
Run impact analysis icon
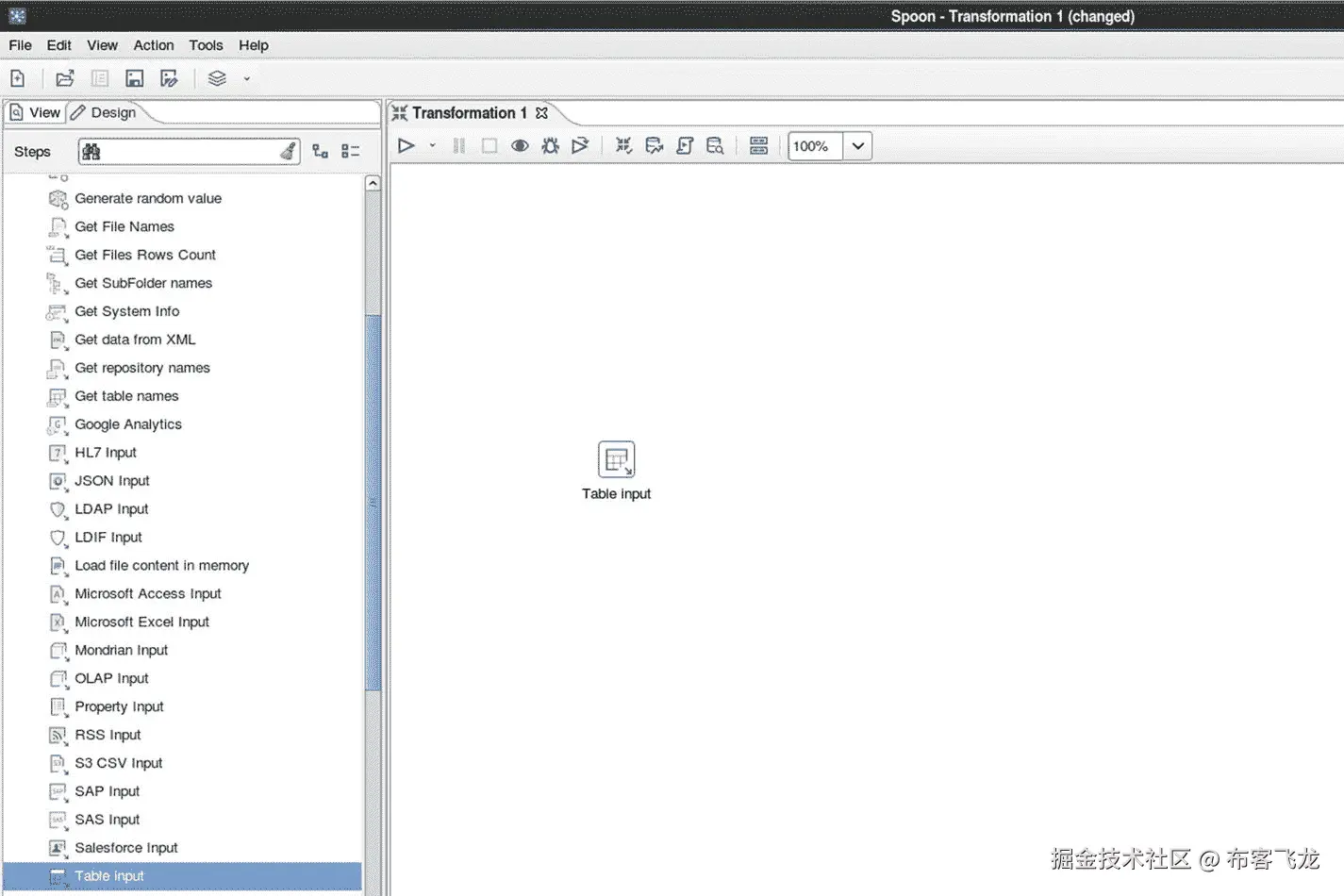point(655,146)
